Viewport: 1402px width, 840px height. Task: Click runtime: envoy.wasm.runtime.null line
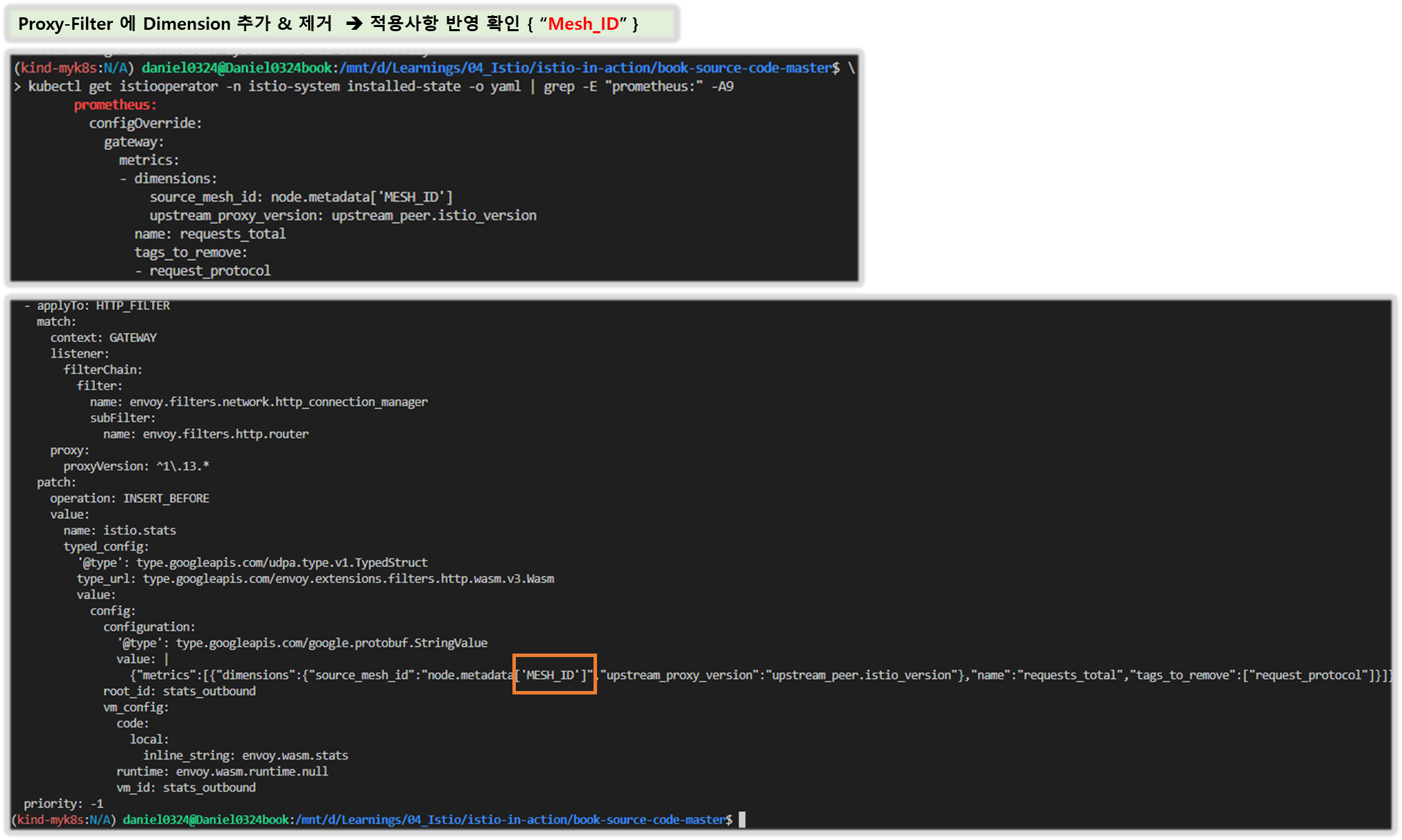222,771
